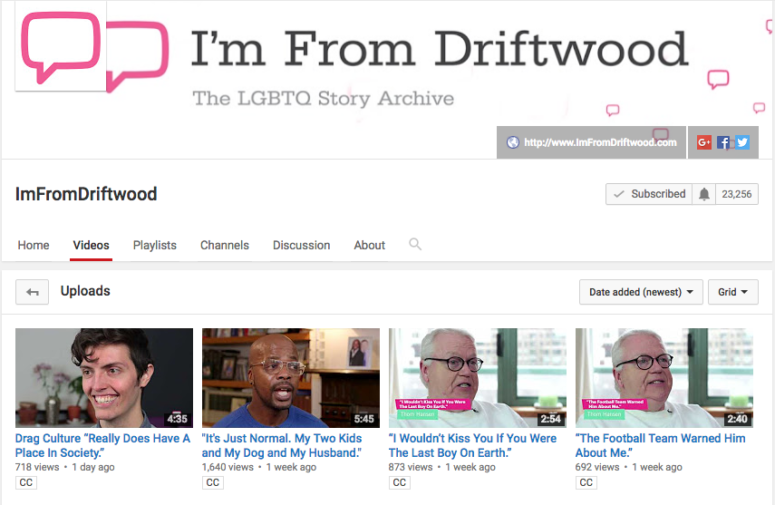
Task: Click CC badge under the Football Team video
Action: 586,482
